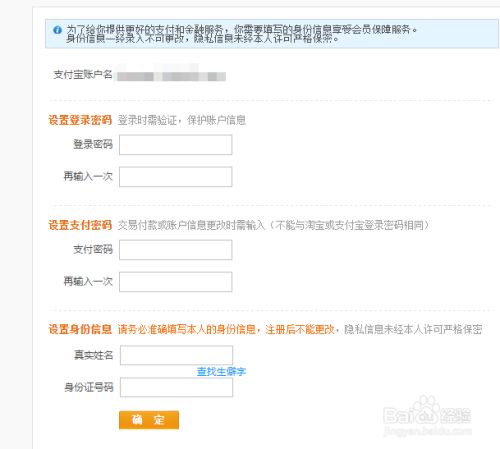
Task: Click the 设置身份信息 section heading
Action: [80, 329]
